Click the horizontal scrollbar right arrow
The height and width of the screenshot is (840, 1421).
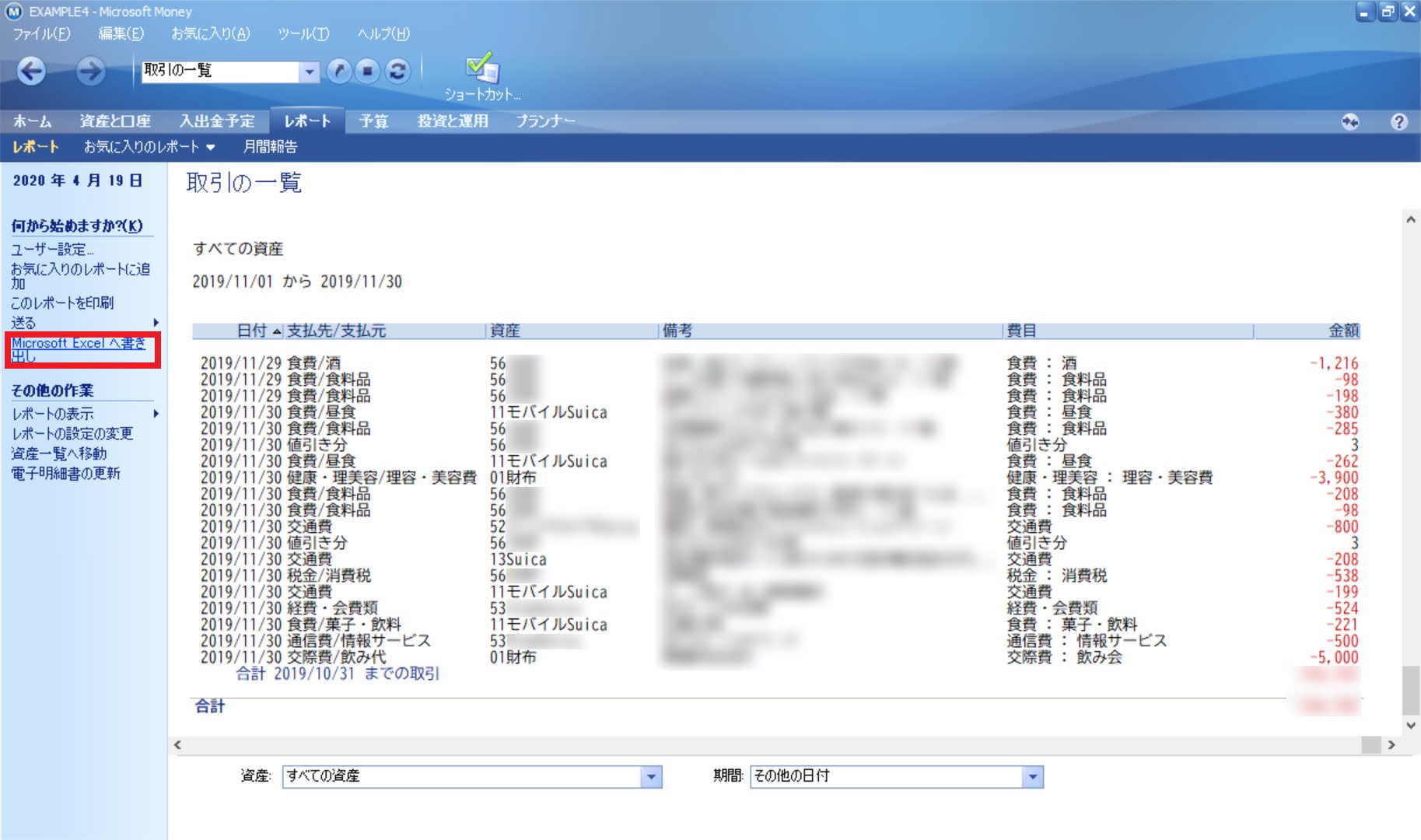[1391, 745]
